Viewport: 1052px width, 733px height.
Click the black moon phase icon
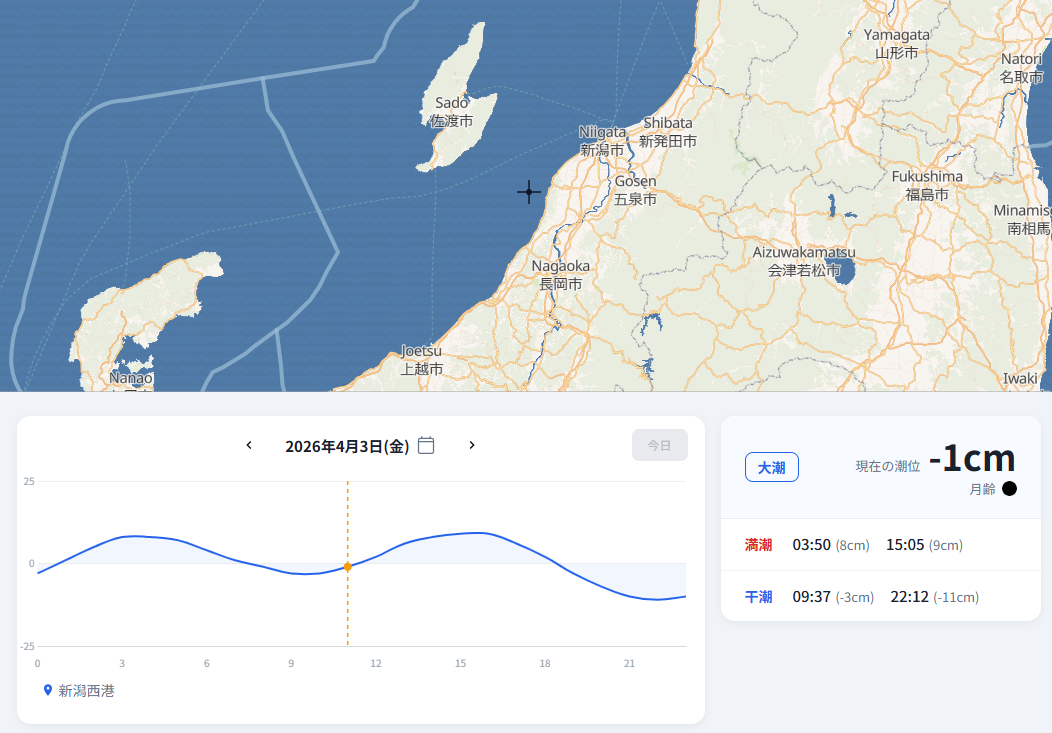[1009, 489]
